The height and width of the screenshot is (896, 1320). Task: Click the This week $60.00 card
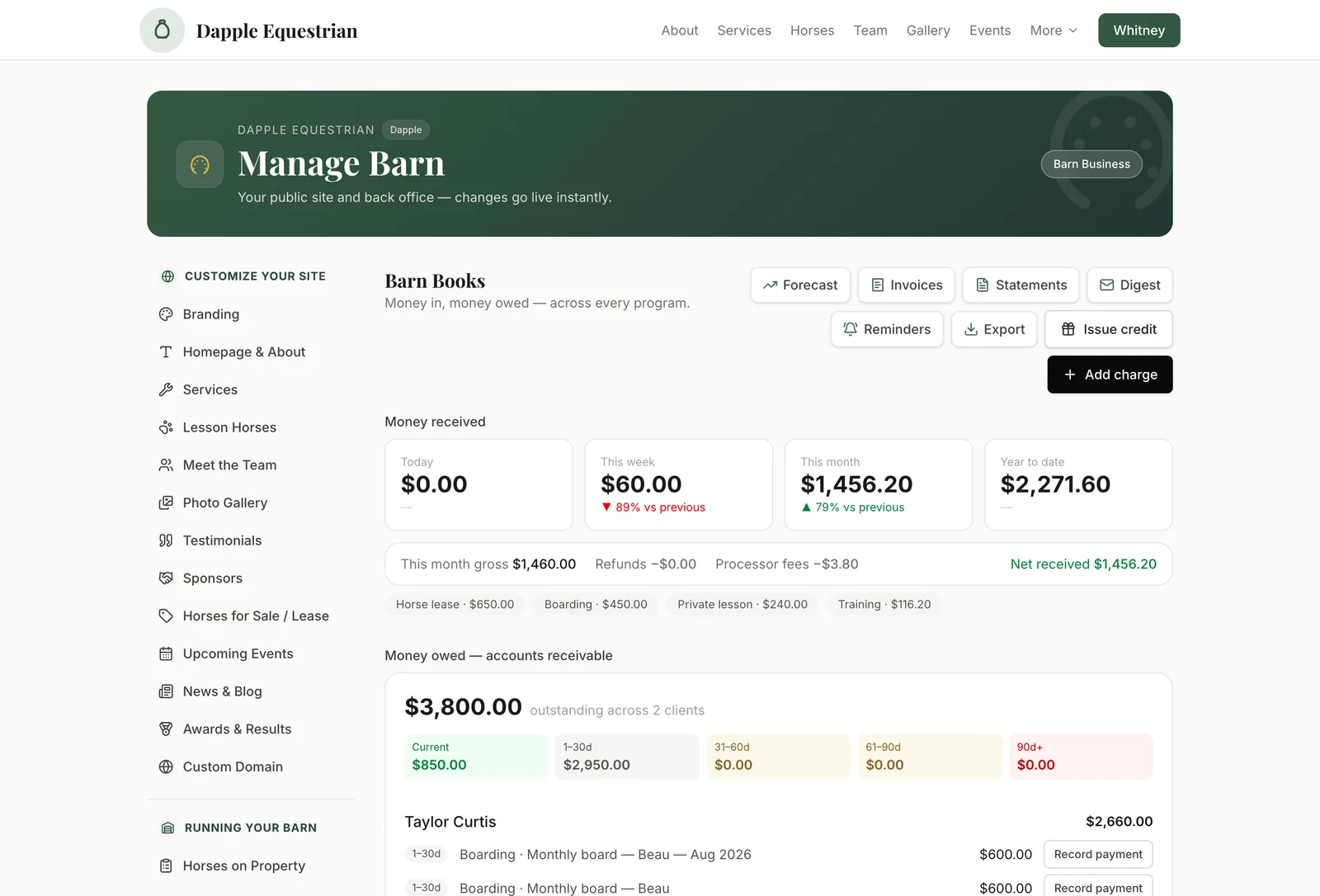(679, 484)
